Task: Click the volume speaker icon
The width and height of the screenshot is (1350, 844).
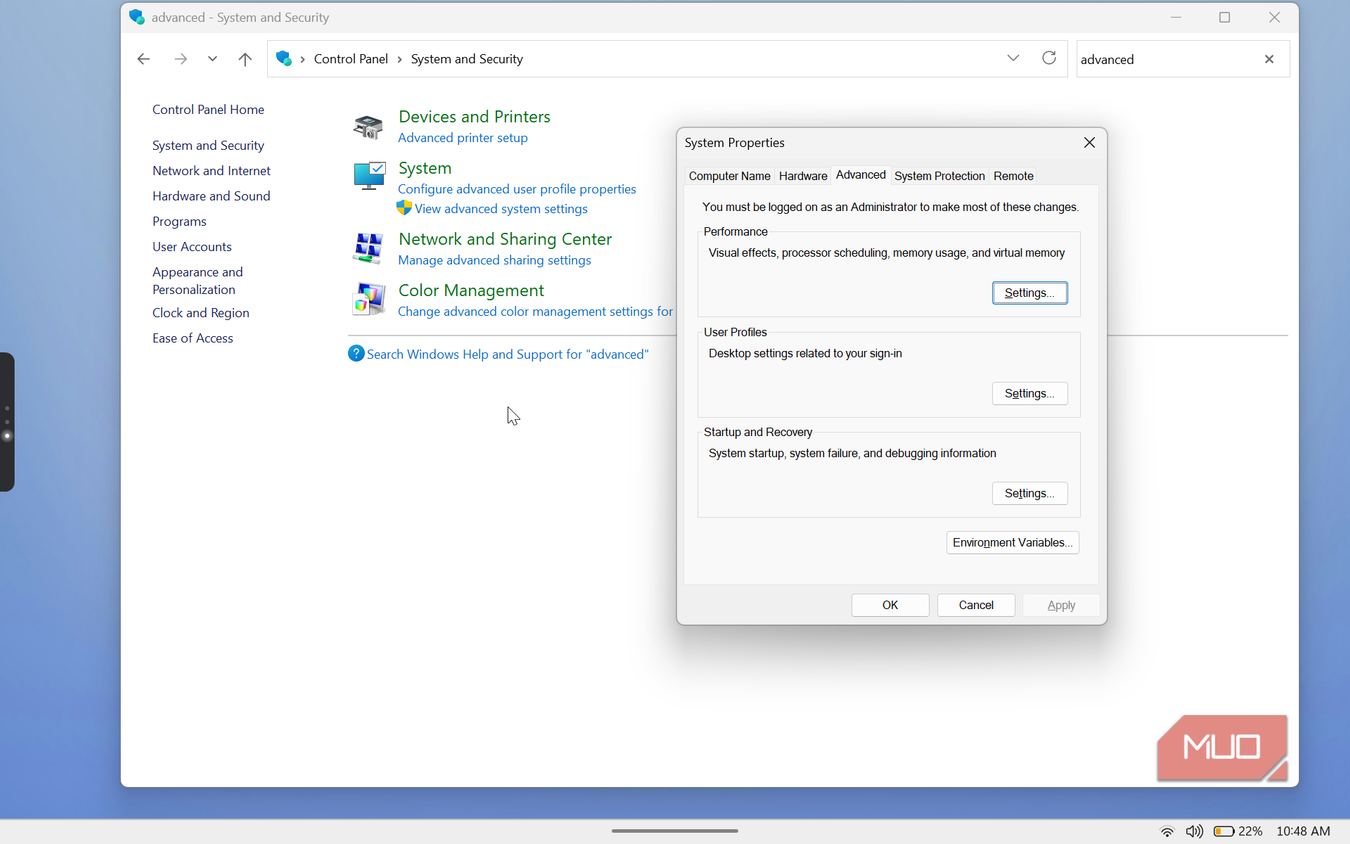Action: click(x=1194, y=831)
